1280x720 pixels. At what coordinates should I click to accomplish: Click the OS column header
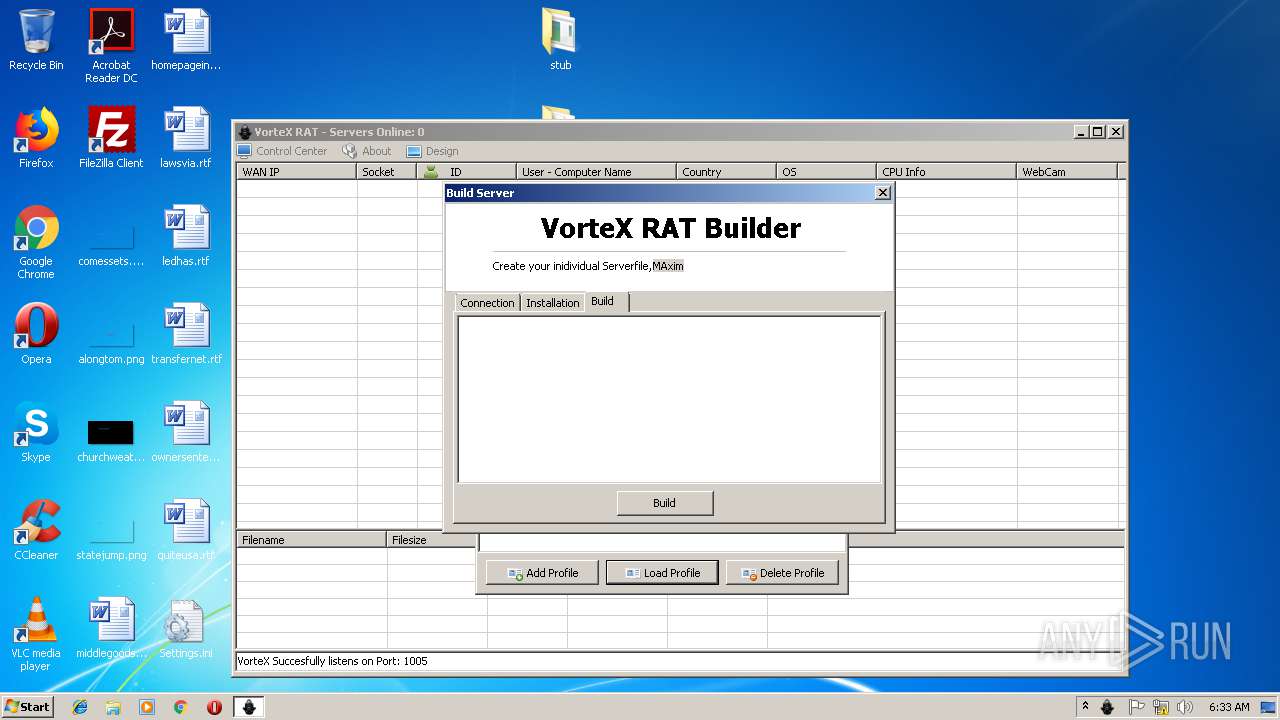(x=827, y=172)
